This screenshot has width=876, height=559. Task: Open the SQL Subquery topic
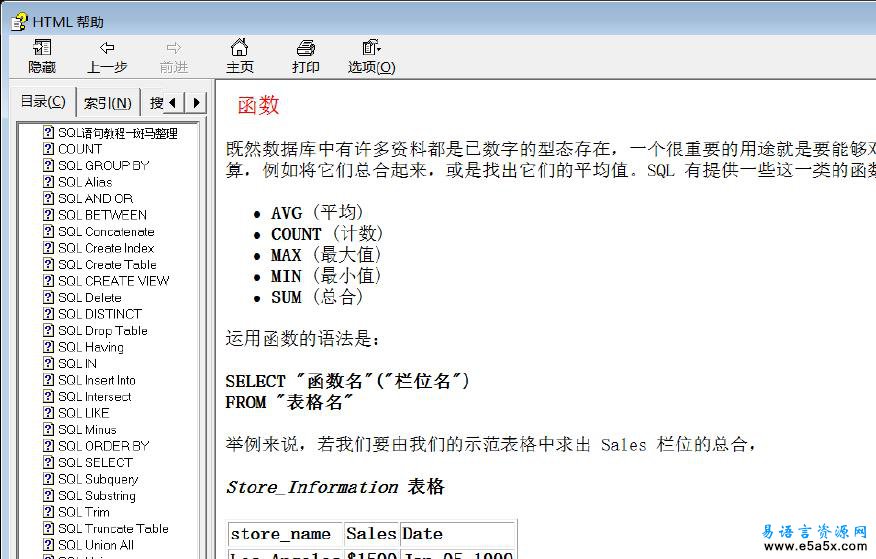[98, 479]
